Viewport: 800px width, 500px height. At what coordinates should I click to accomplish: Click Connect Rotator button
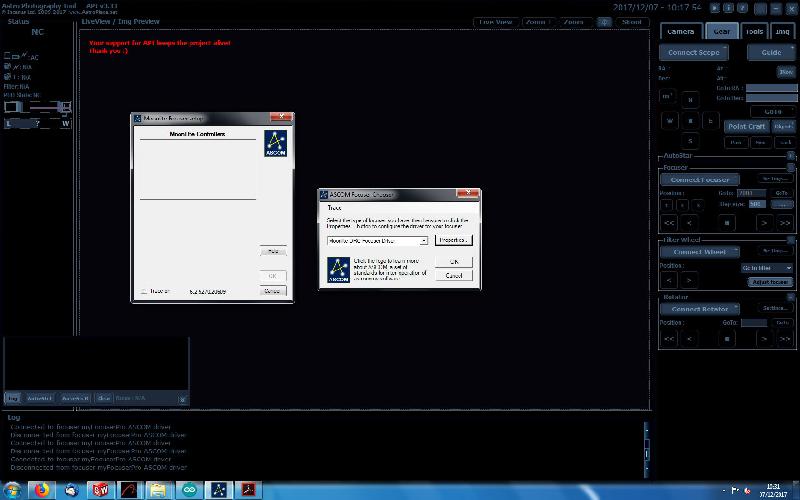coord(699,309)
